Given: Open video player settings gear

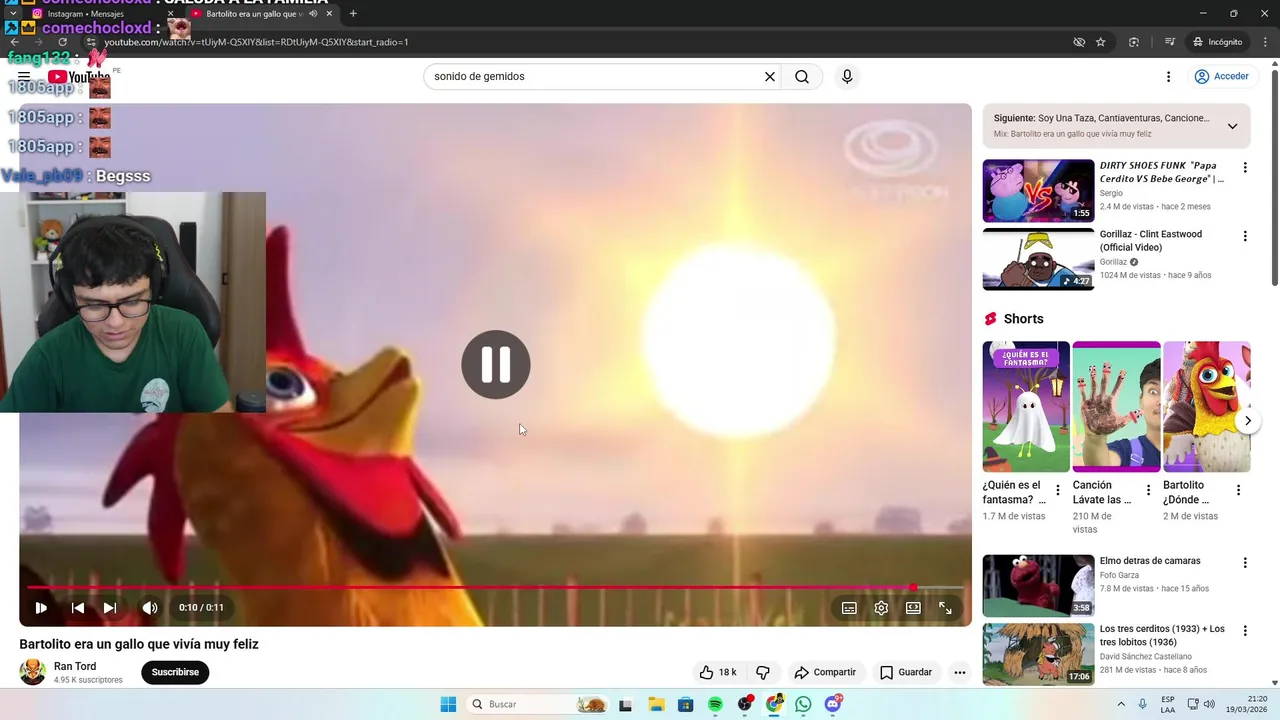Looking at the screenshot, I should (881, 608).
